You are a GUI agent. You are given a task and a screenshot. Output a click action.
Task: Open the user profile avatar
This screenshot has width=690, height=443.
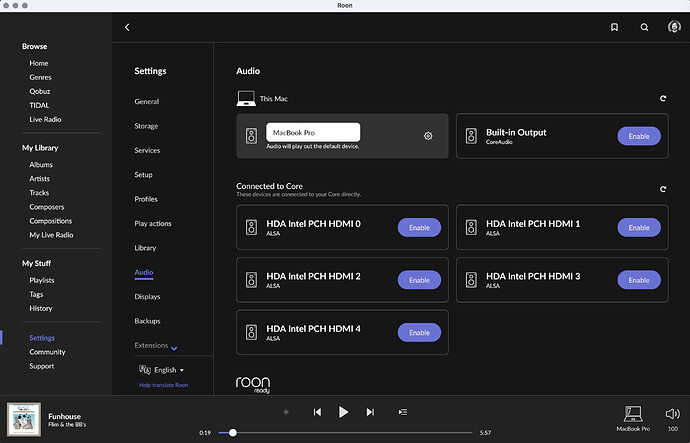pos(674,27)
